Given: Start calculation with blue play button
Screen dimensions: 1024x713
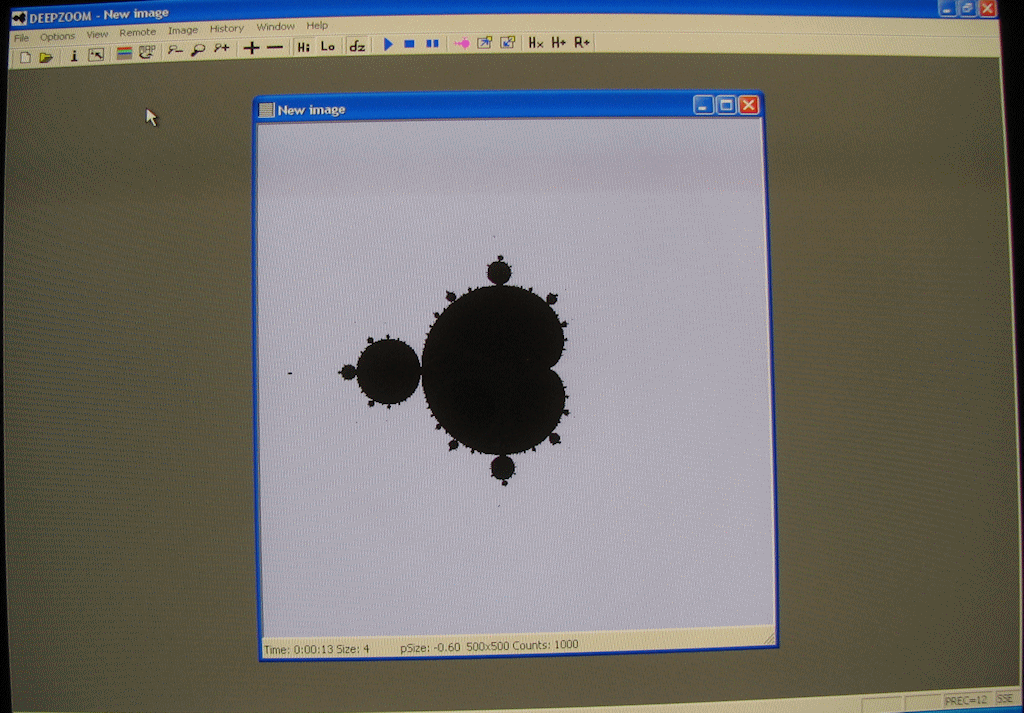Looking at the screenshot, I should (388, 44).
